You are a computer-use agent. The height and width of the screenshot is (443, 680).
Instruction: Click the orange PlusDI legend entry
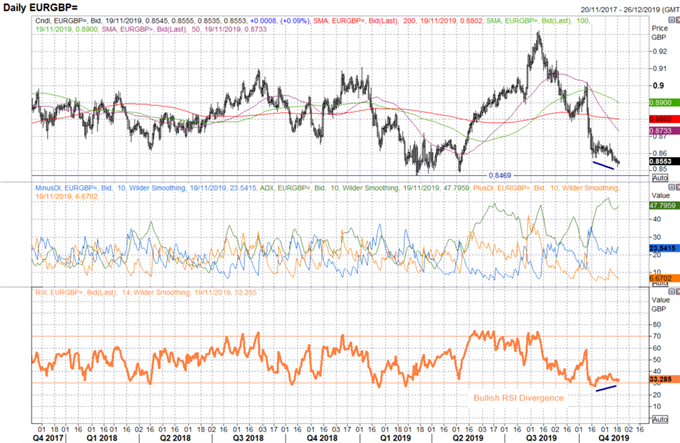coord(546,188)
